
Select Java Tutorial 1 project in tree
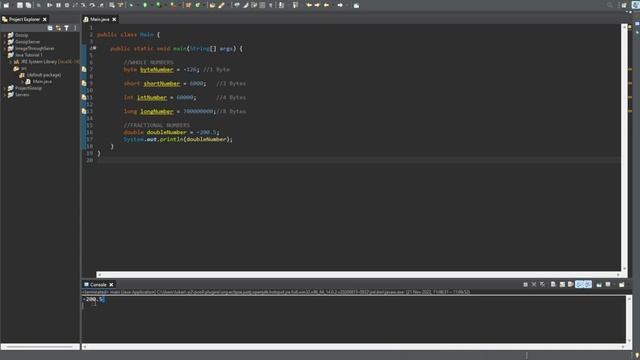(x=28, y=55)
